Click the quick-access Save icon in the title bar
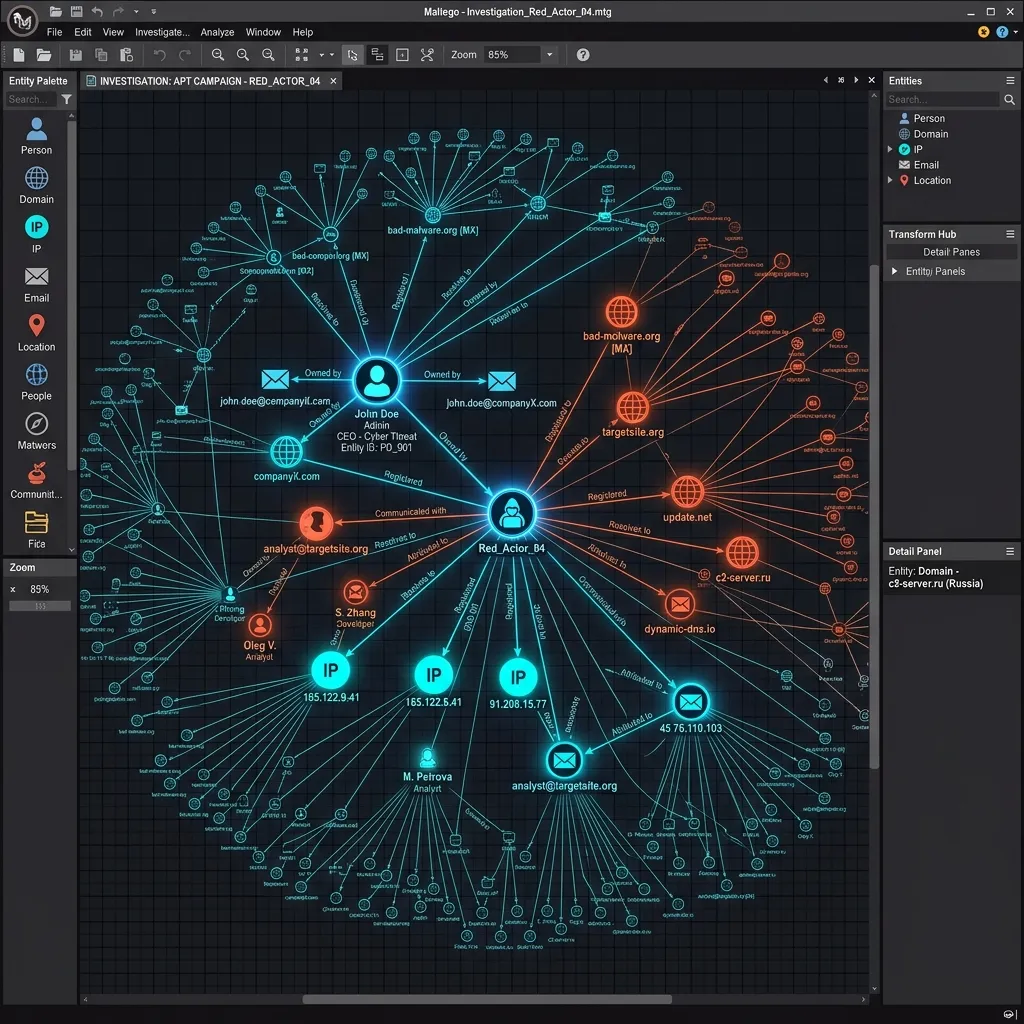1024x1024 pixels. pos(76,11)
